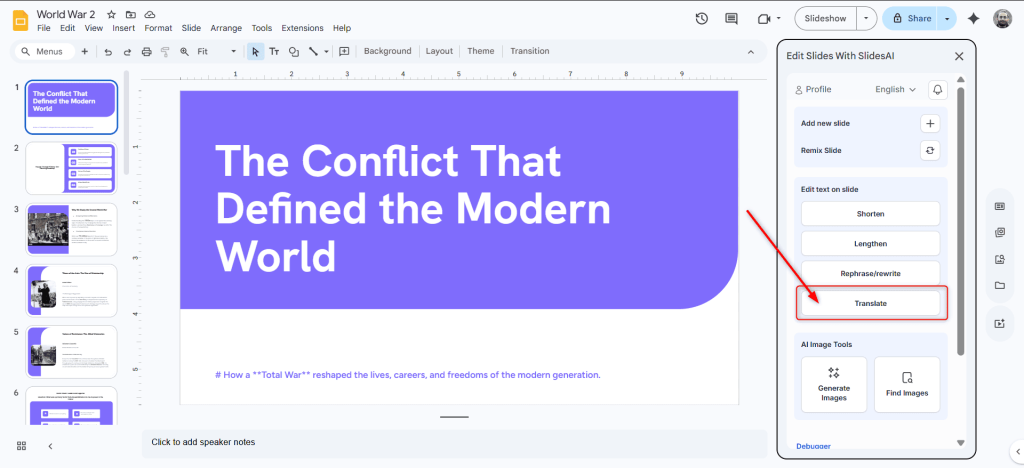The width and height of the screenshot is (1024, 468).
Task: Open the Format menu
Action: pyautogui.click(x=158, y=28)
